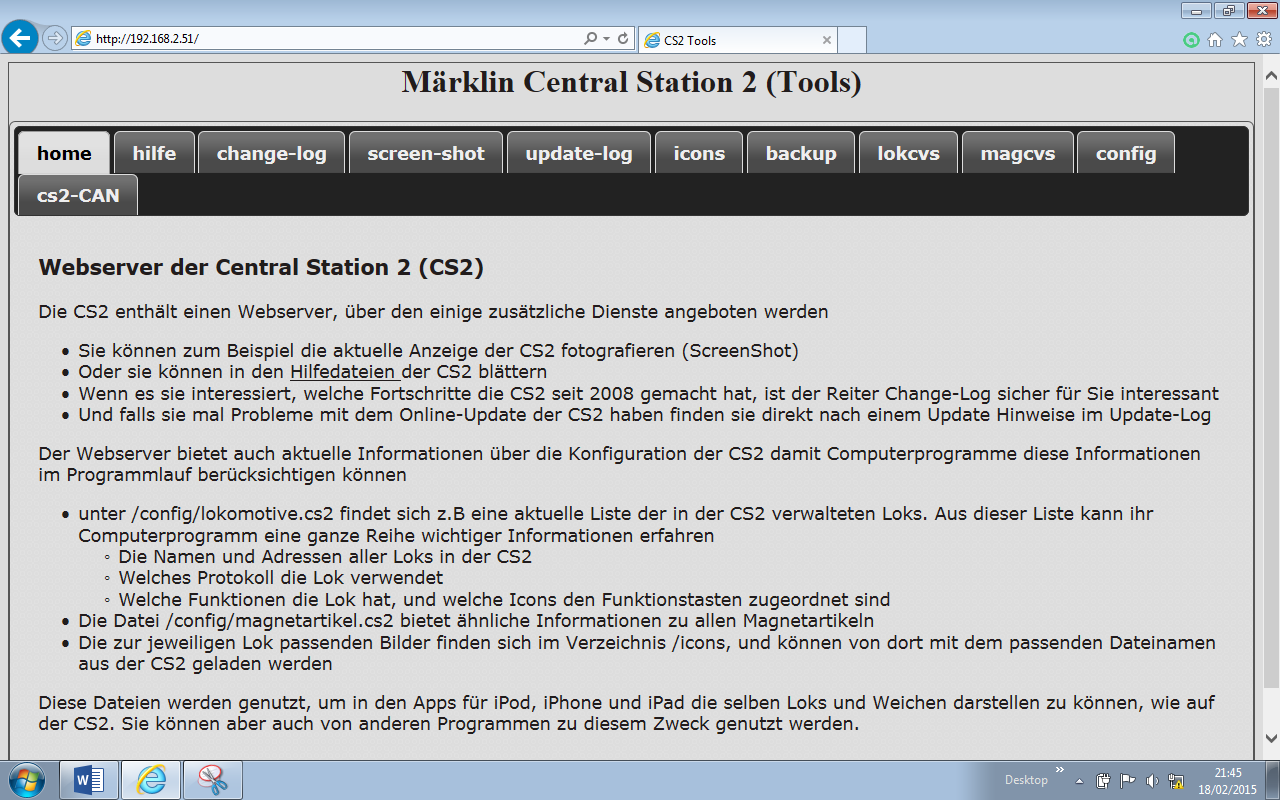Show hidden tray icons arrow
The width and height of the screenshot is (1280, 800).
[x=1079, y=781]
